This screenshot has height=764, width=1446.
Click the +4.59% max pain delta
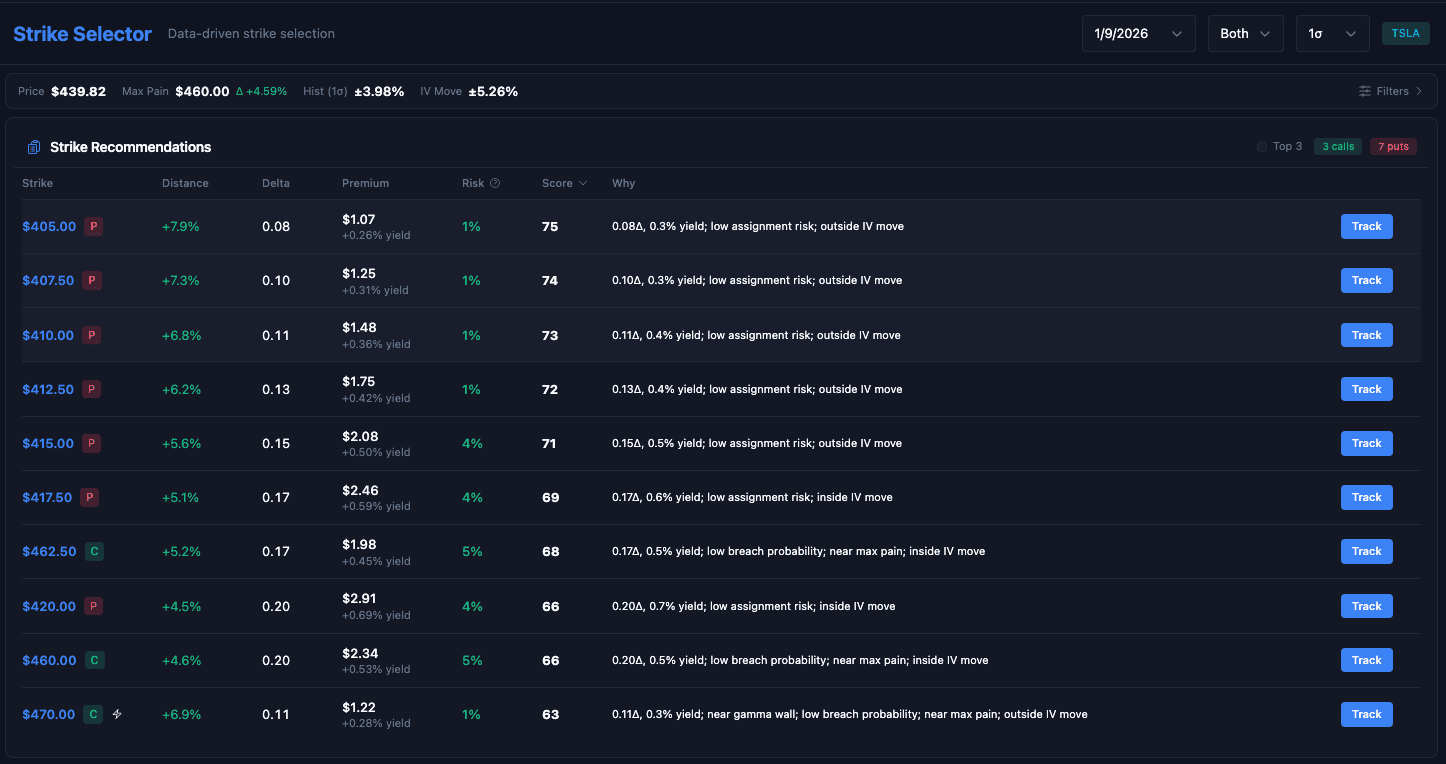click(262, 91)
